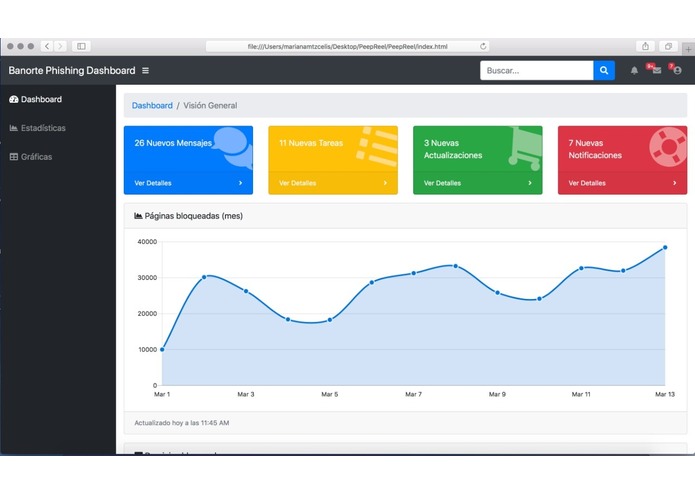Image resolution: width=695 pixels, height=494 pixels.
Task: Click the chevron on the red Notificaciones card
Action: point(675,183)
